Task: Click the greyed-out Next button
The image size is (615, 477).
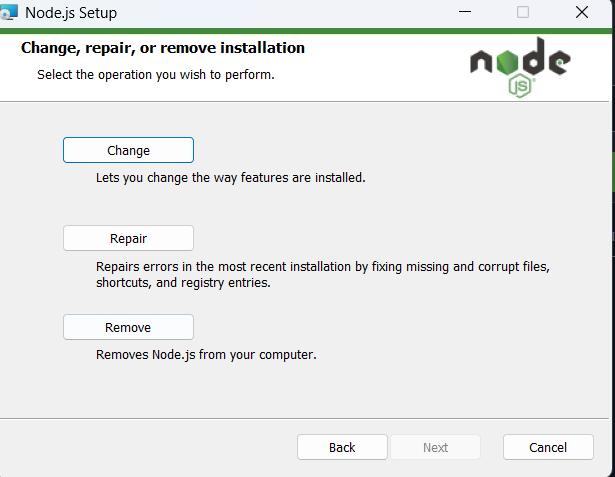Action: coord(435,447)
